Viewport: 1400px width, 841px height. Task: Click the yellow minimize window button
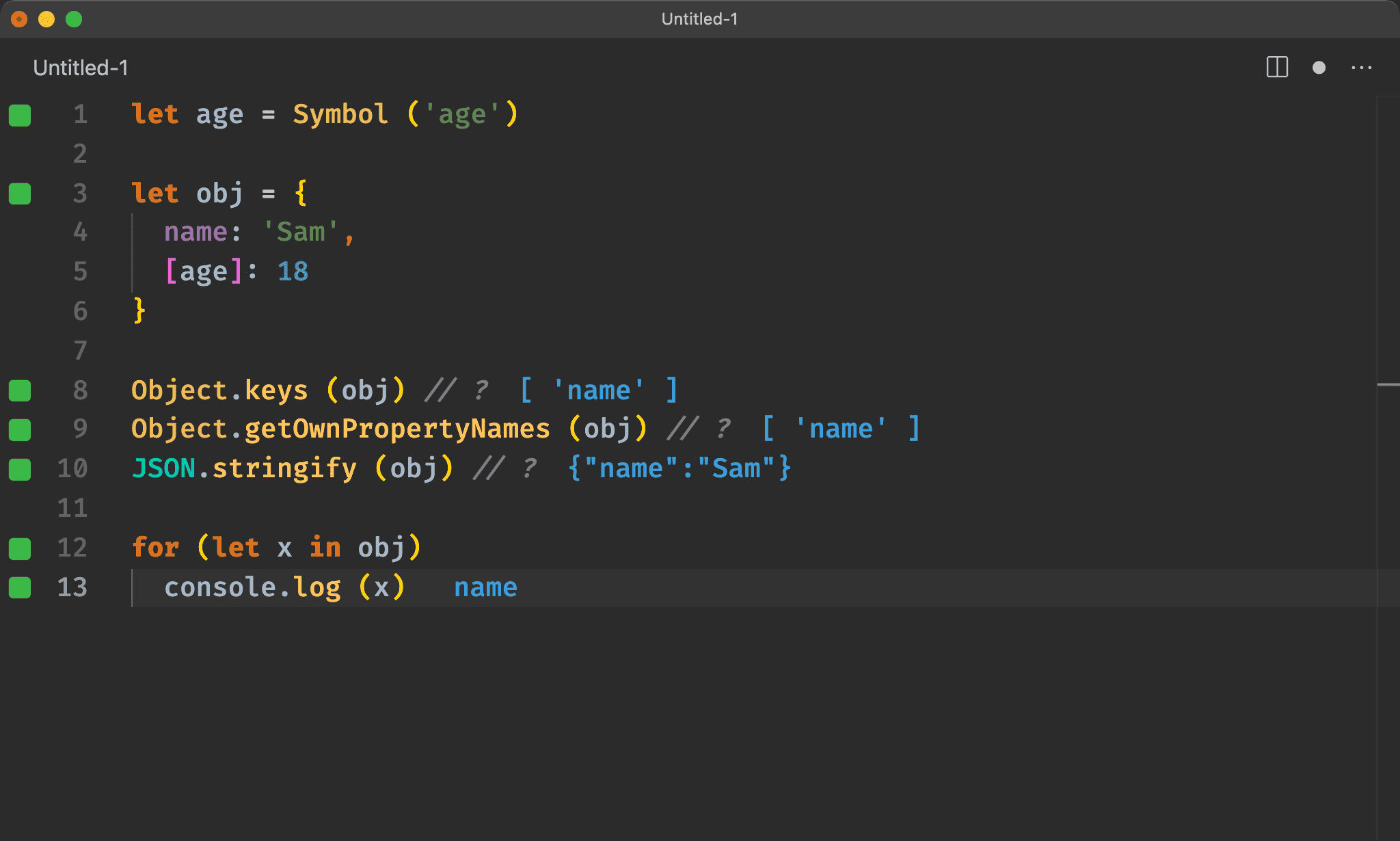pyautogui.click(x=46, y=19)
